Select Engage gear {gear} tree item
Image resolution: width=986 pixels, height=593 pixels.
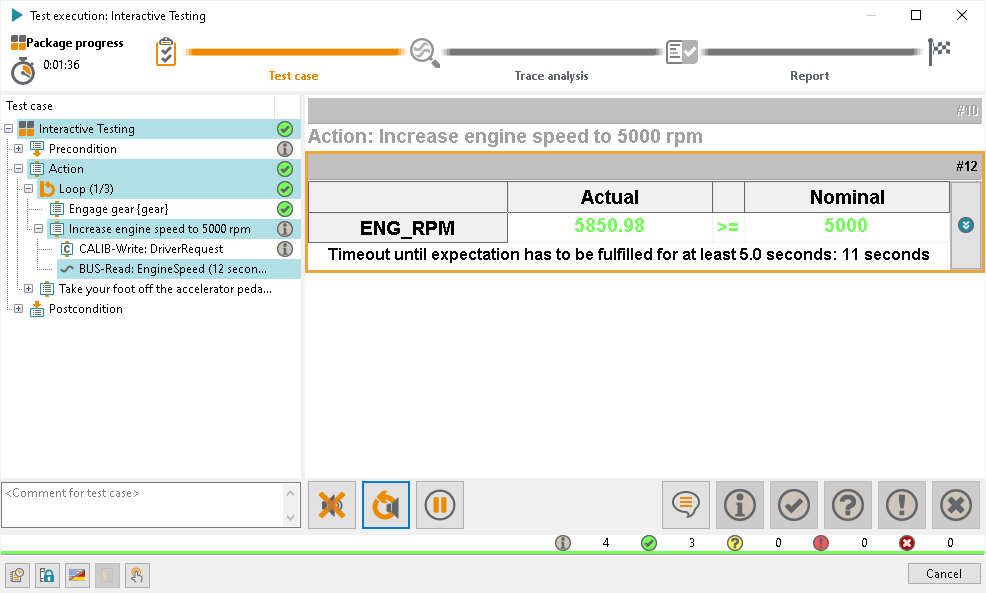pyautogui.click(x=118, y=209)
